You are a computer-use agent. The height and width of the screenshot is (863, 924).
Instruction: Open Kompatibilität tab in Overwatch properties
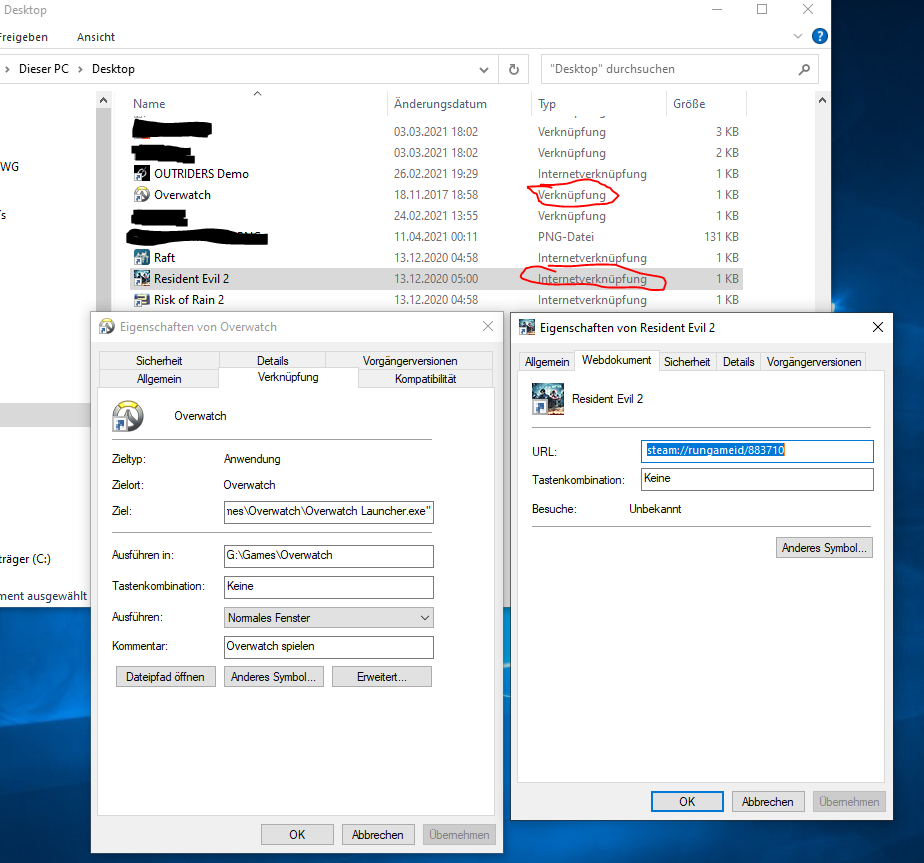(x=425, y=378)
